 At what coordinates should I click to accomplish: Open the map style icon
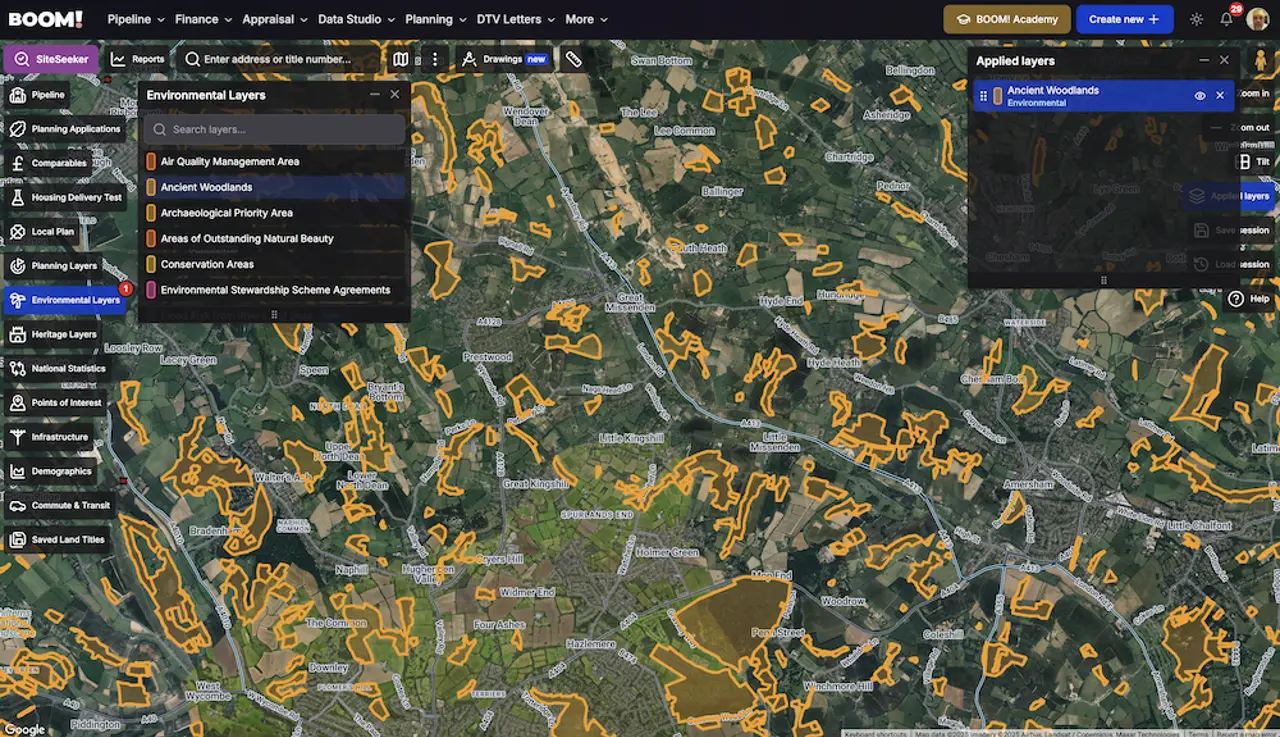point(400,59)
